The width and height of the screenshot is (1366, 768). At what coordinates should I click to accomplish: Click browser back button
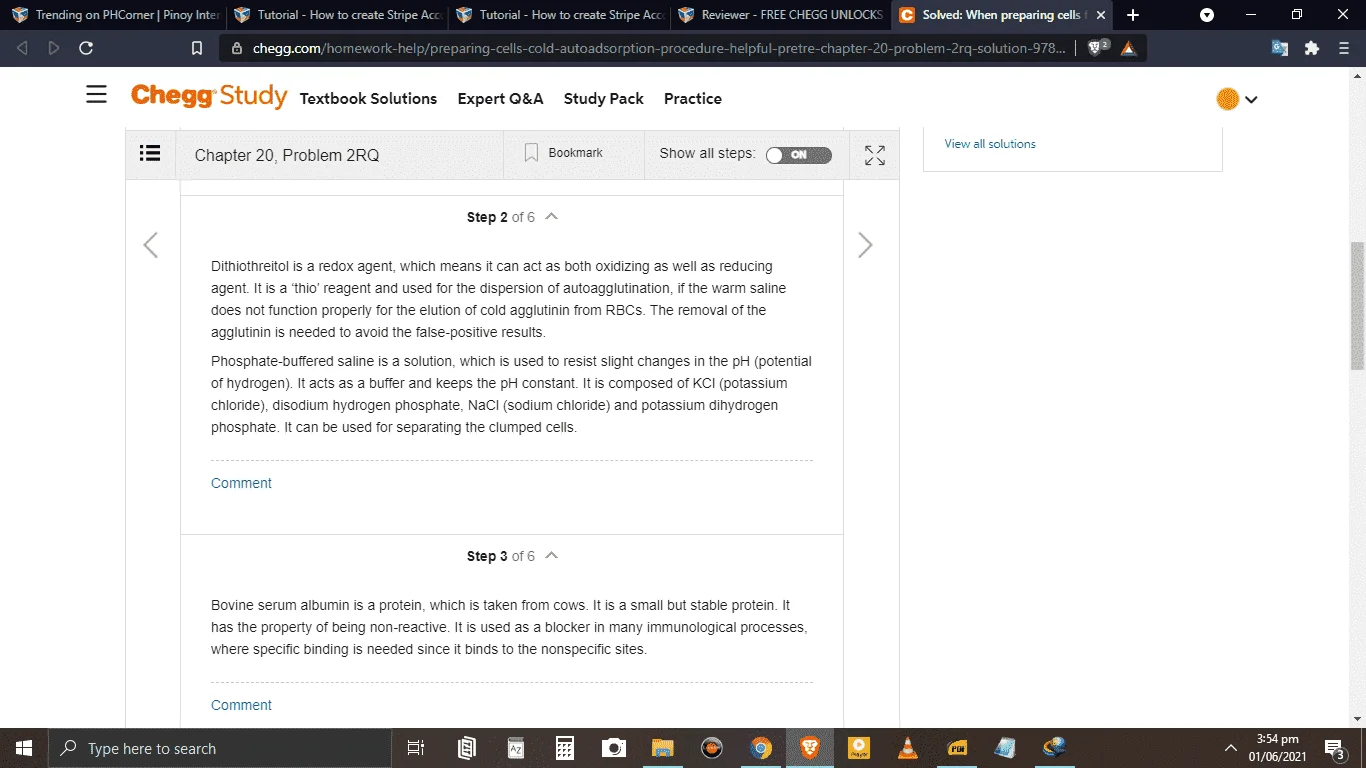coord(22,48)
